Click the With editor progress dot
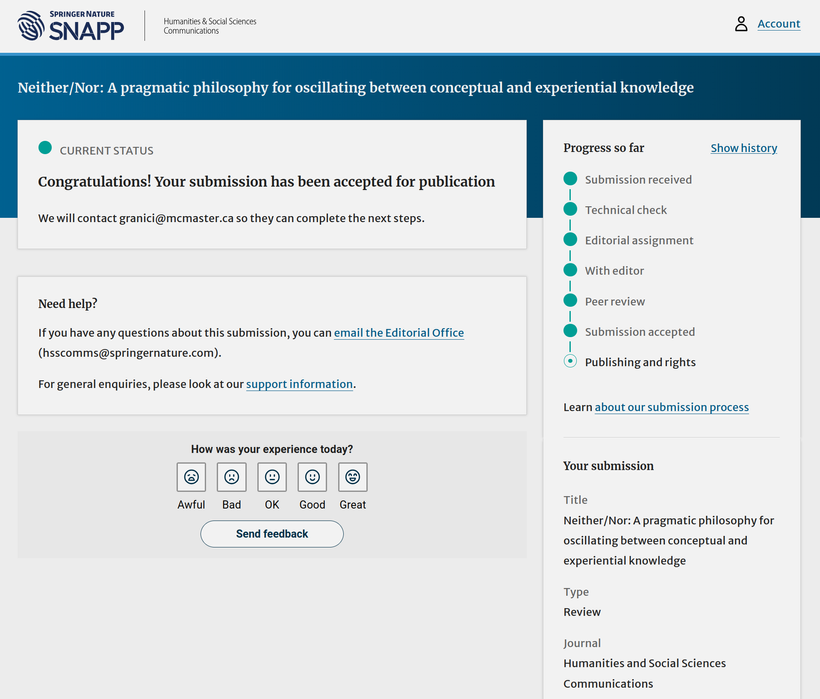The height and width of the screenshot is (699, 820). (x=570, y=270)
